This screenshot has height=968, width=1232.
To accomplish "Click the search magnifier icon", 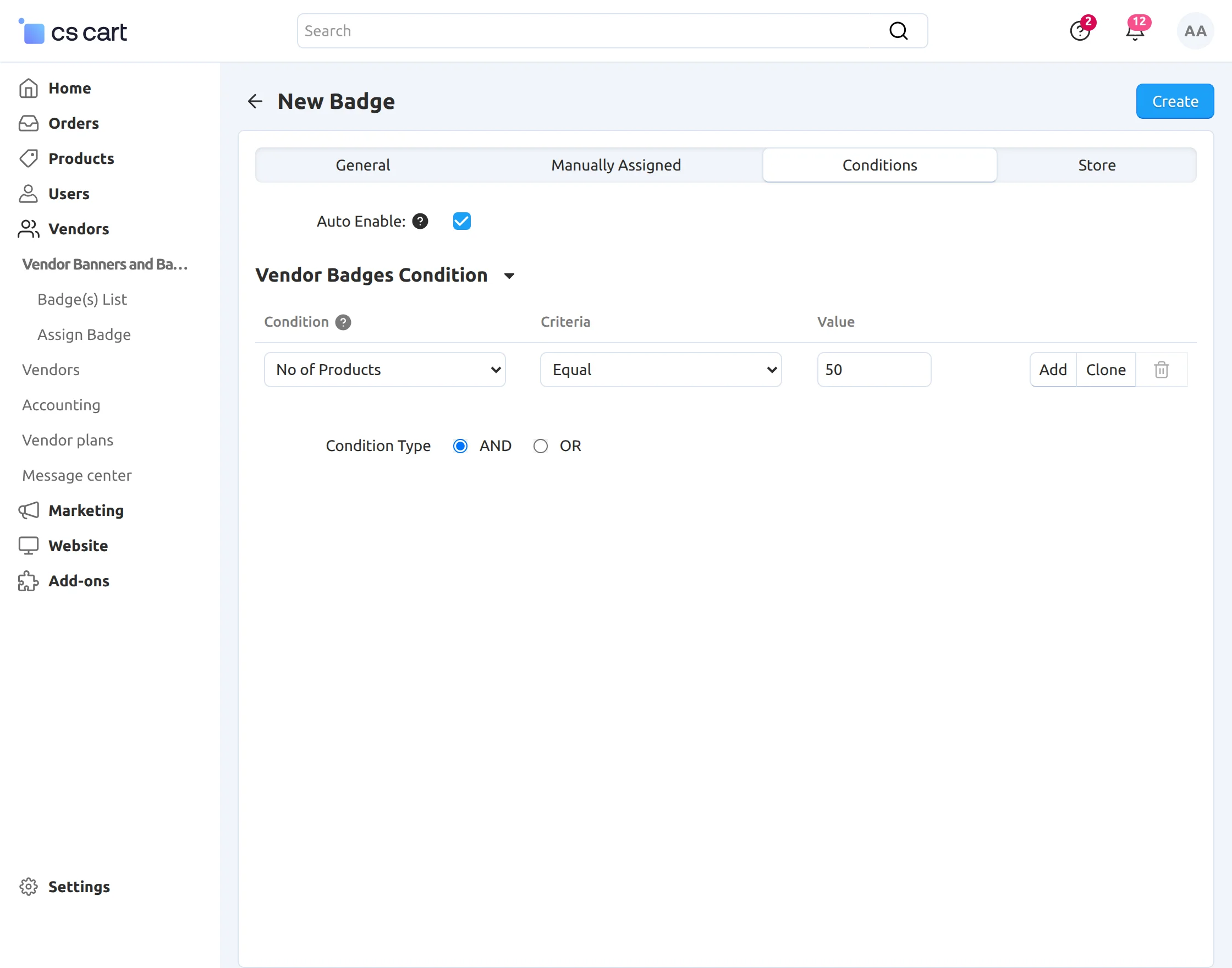I will click(x=898, y=31).
